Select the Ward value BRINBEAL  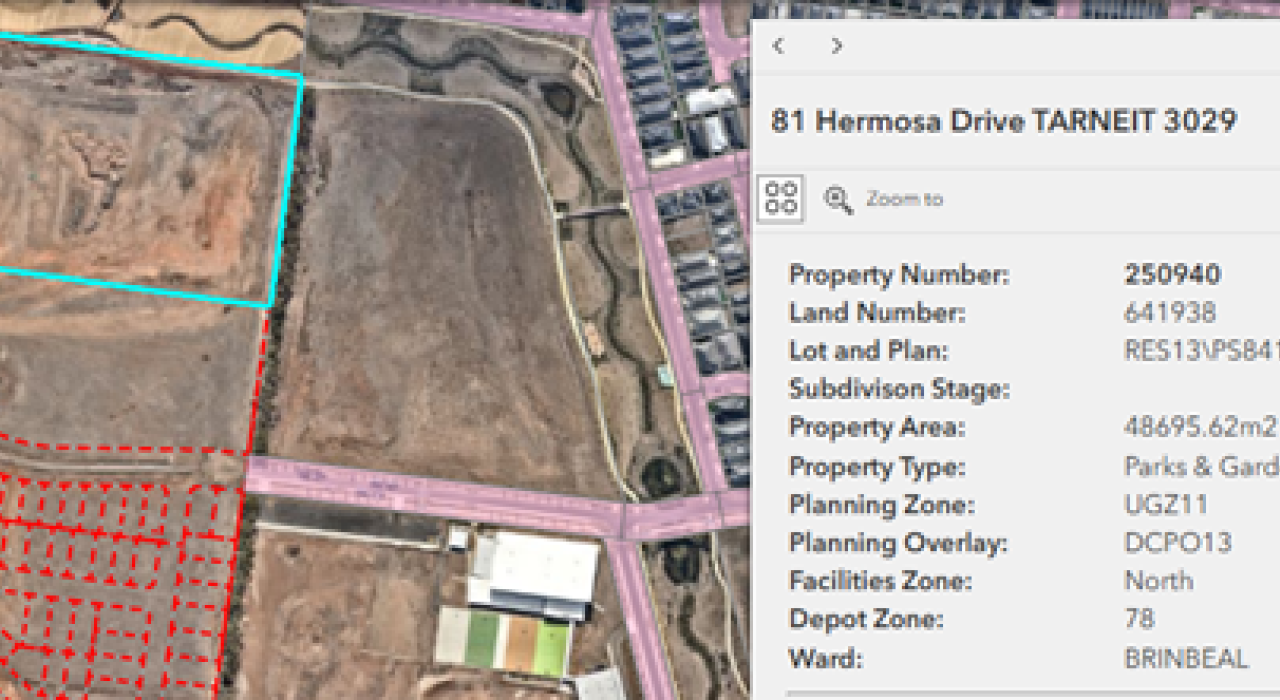1186,658
